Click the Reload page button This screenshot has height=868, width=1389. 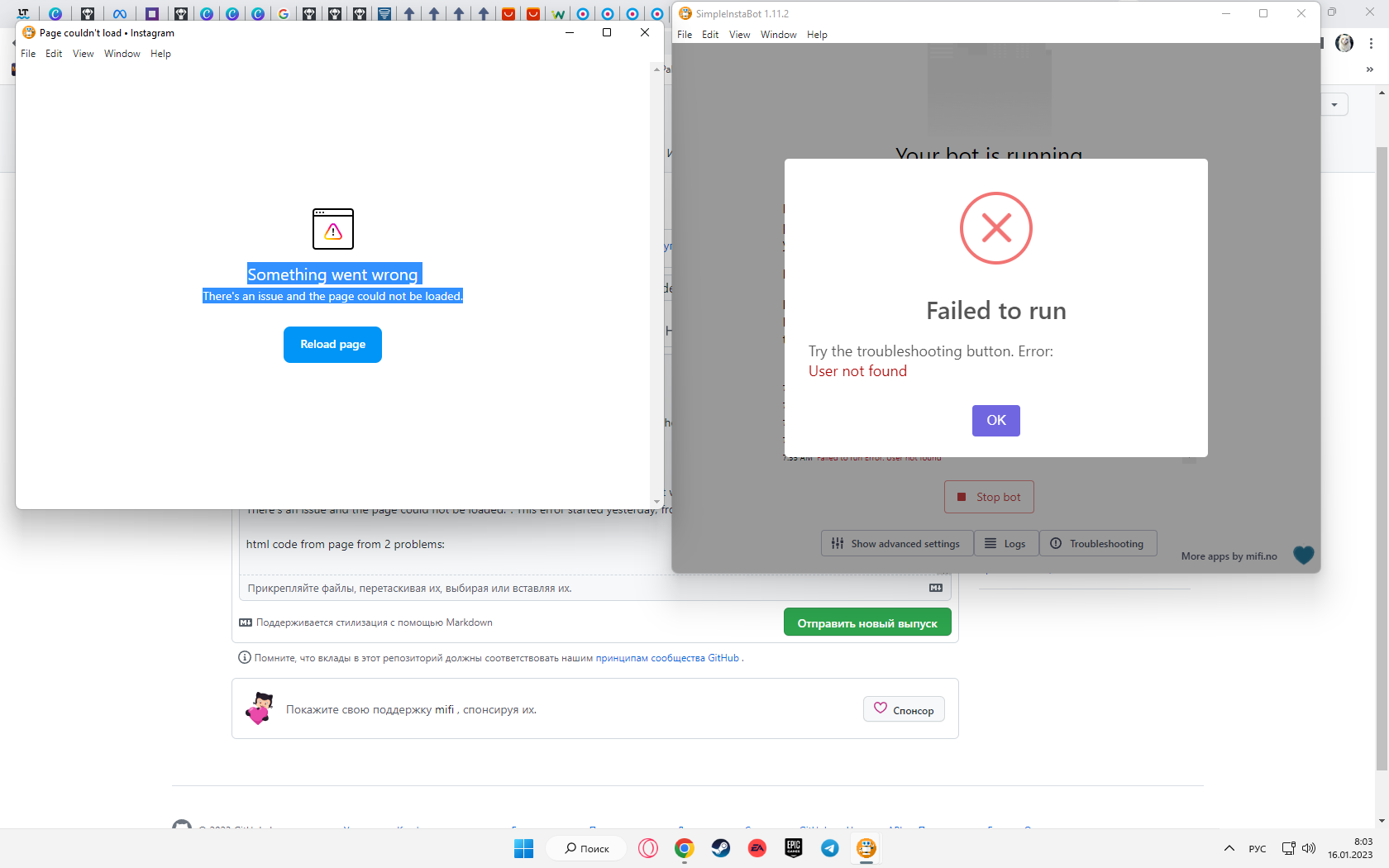[332, 345]
